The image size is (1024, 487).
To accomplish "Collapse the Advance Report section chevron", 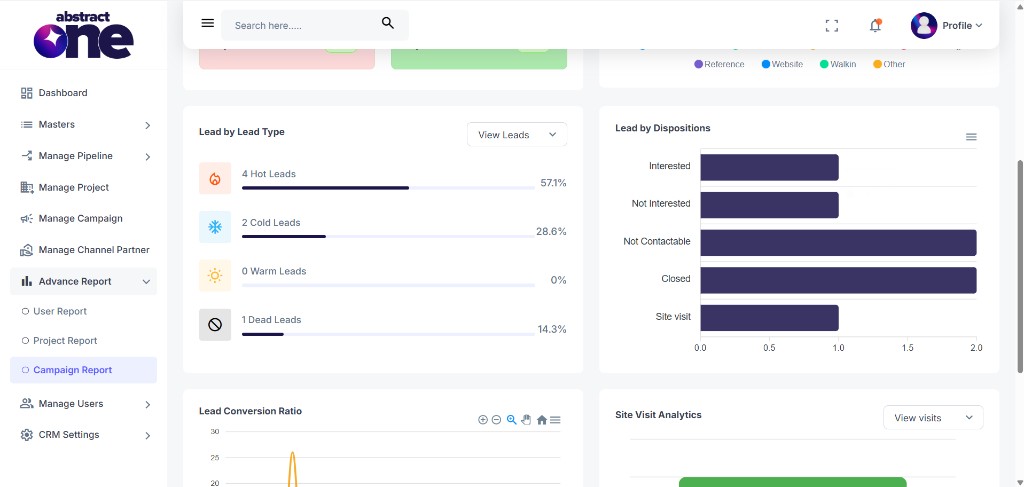I will tap(146, 282).
